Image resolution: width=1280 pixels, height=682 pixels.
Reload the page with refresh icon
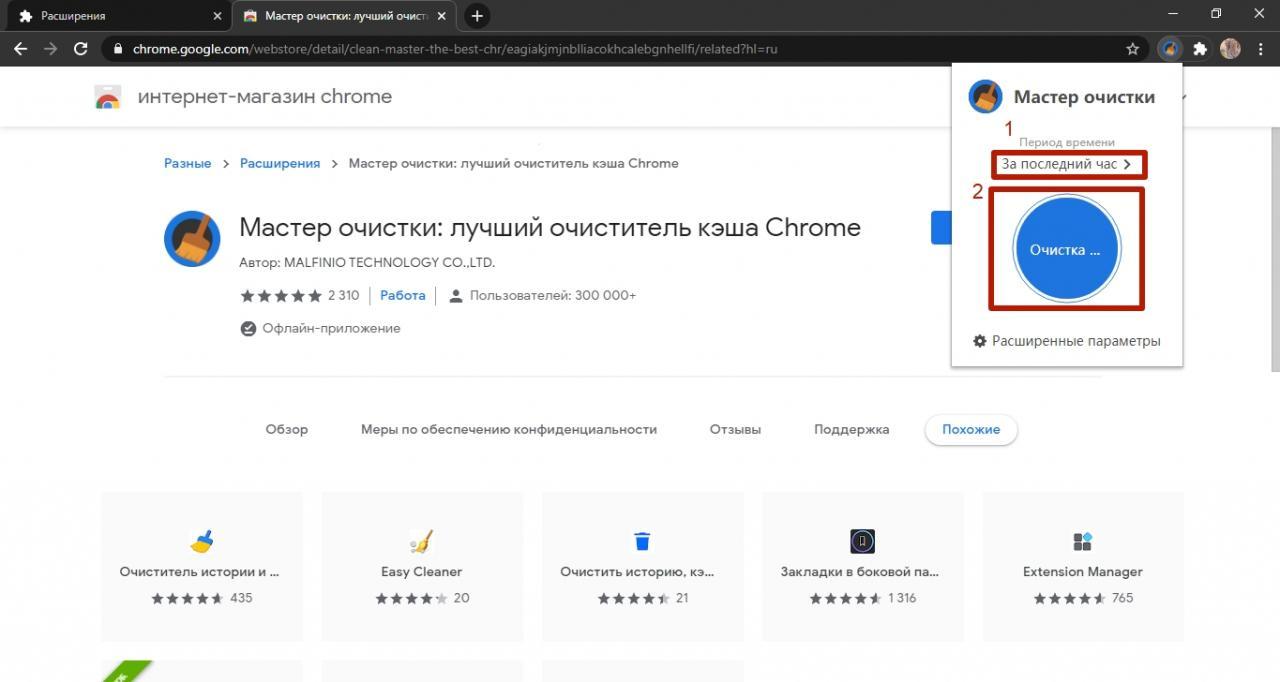coord(81,48)
